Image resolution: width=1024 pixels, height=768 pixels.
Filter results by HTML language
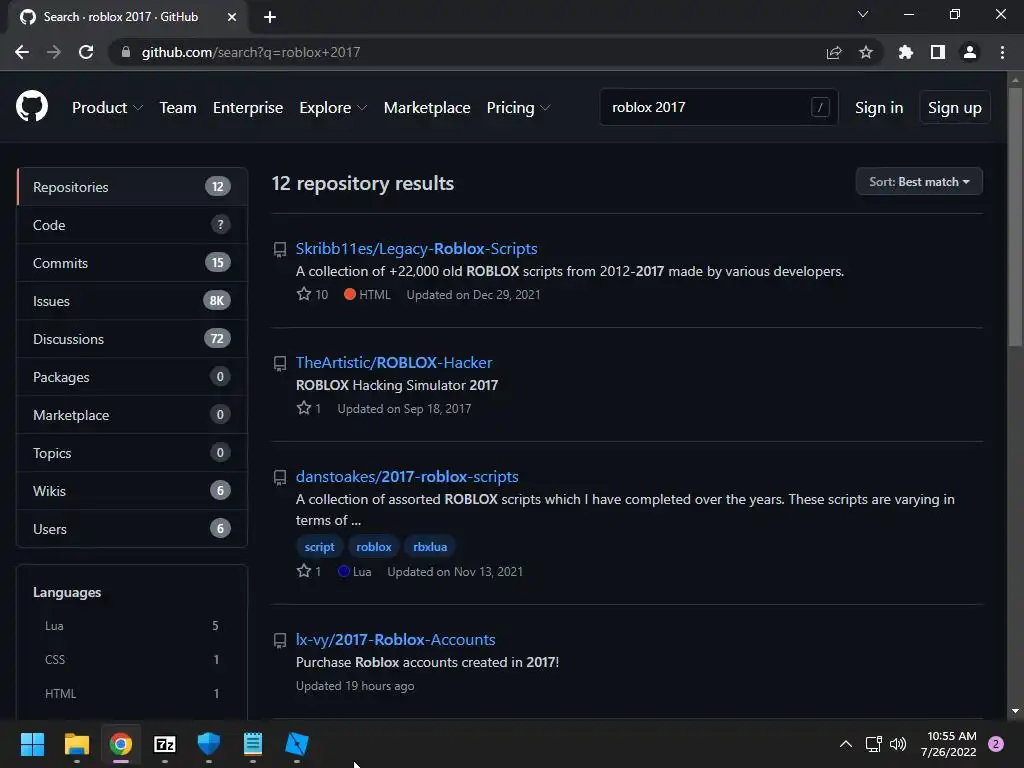[x=131, y=694]
